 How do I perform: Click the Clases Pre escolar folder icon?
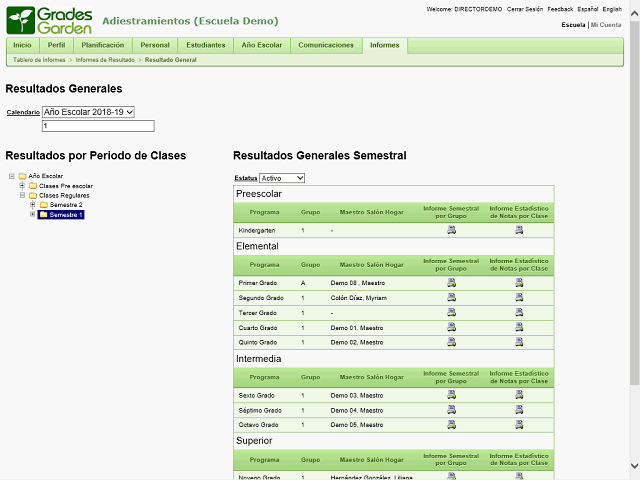[33, 186]
